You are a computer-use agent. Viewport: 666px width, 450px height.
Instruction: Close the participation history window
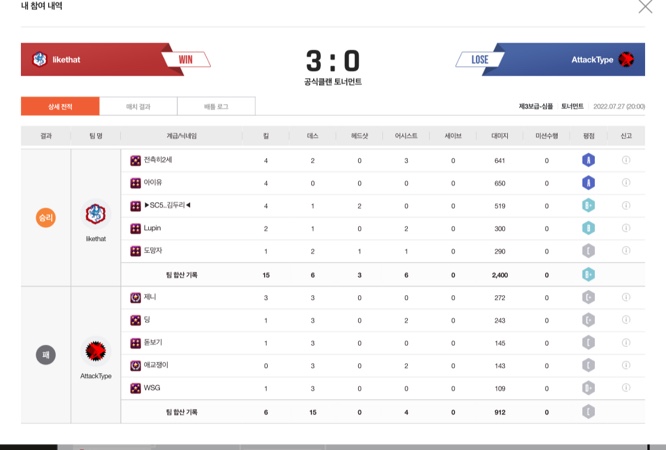[x=645, y=7]
